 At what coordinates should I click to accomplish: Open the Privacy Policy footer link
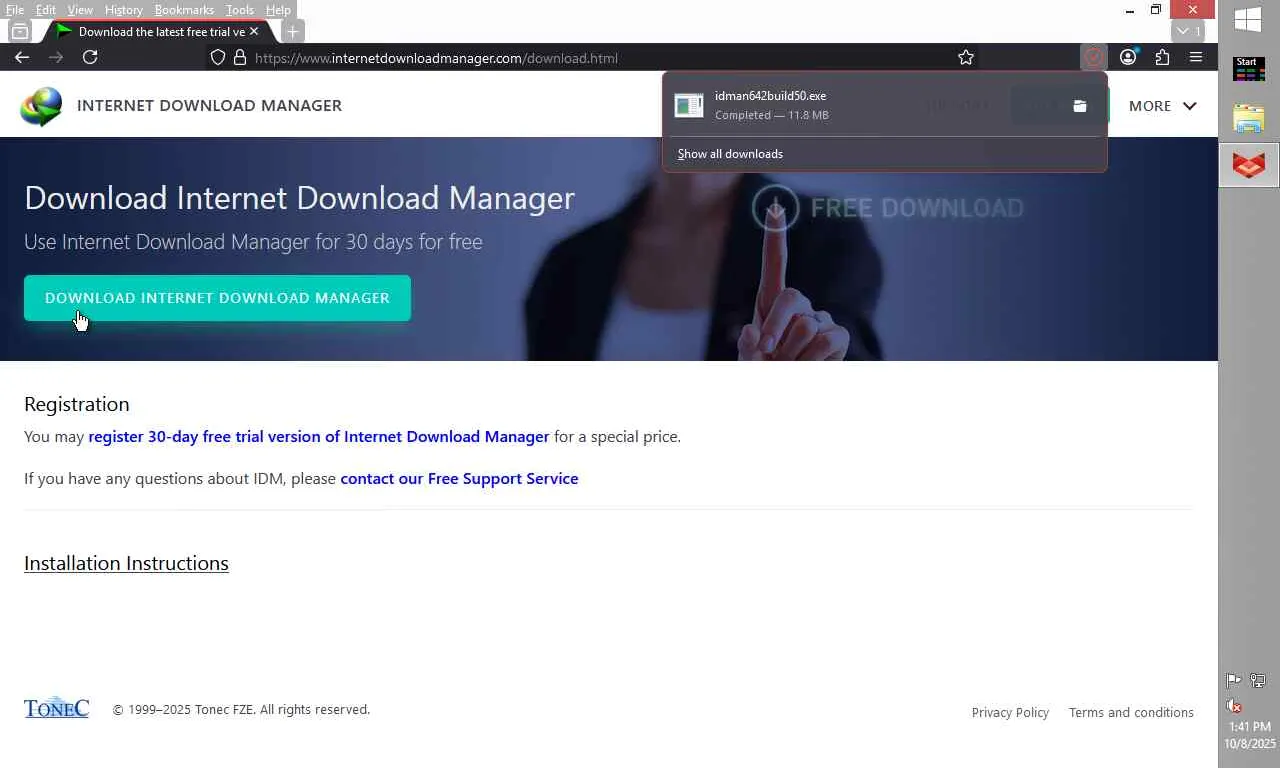pos(1010,713)
